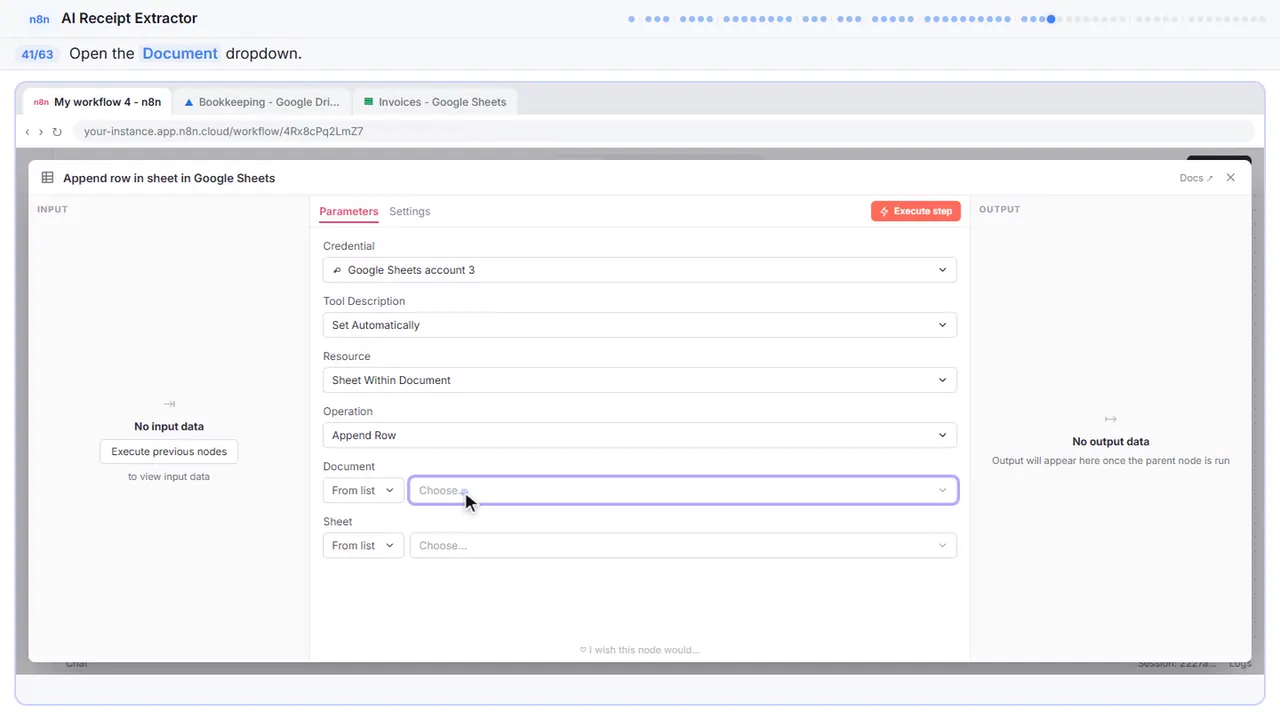
Task: Open the Sheet From list mode selector
Action: (363, 545)
